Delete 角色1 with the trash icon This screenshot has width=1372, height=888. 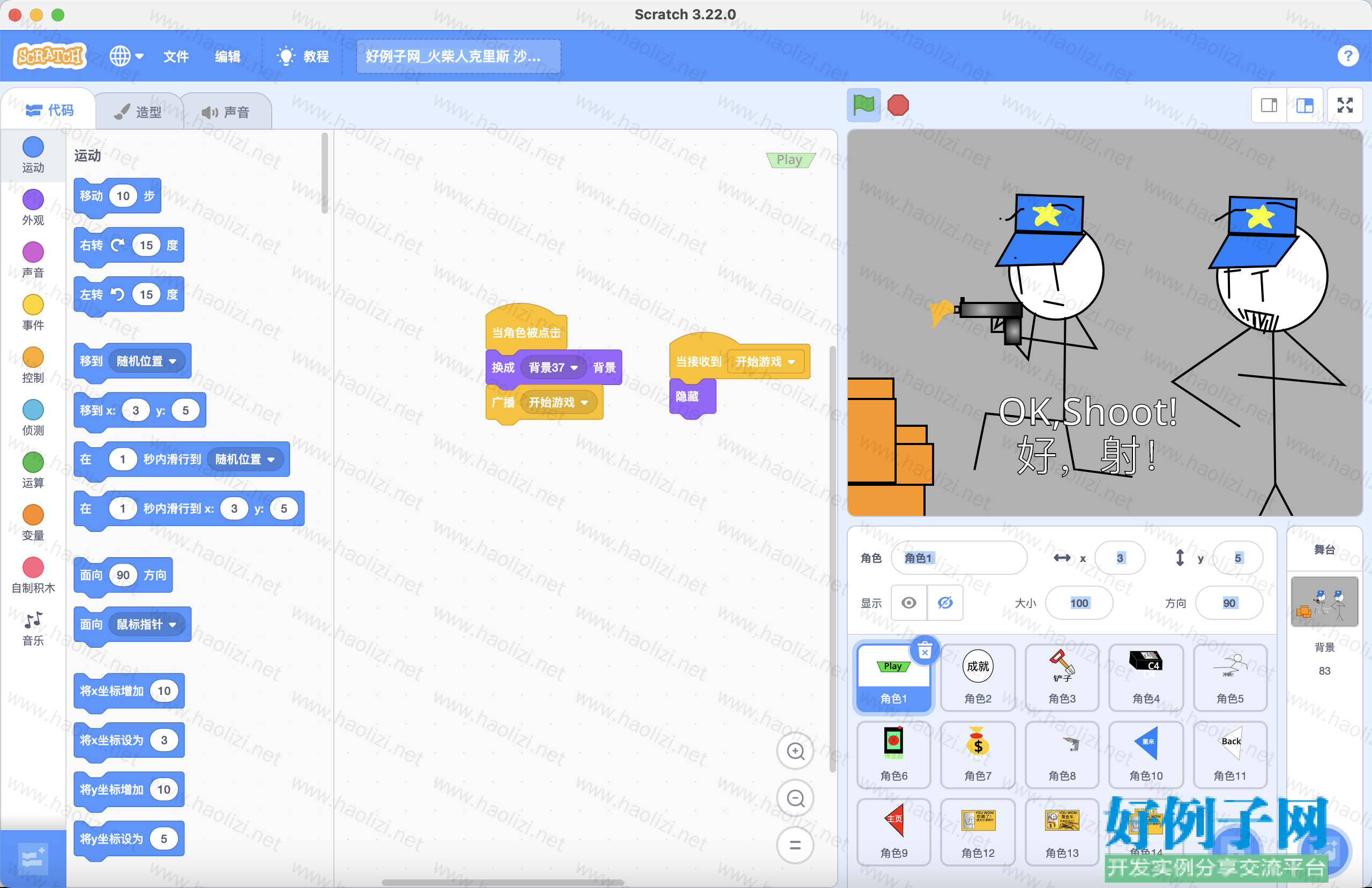point(924,651)
